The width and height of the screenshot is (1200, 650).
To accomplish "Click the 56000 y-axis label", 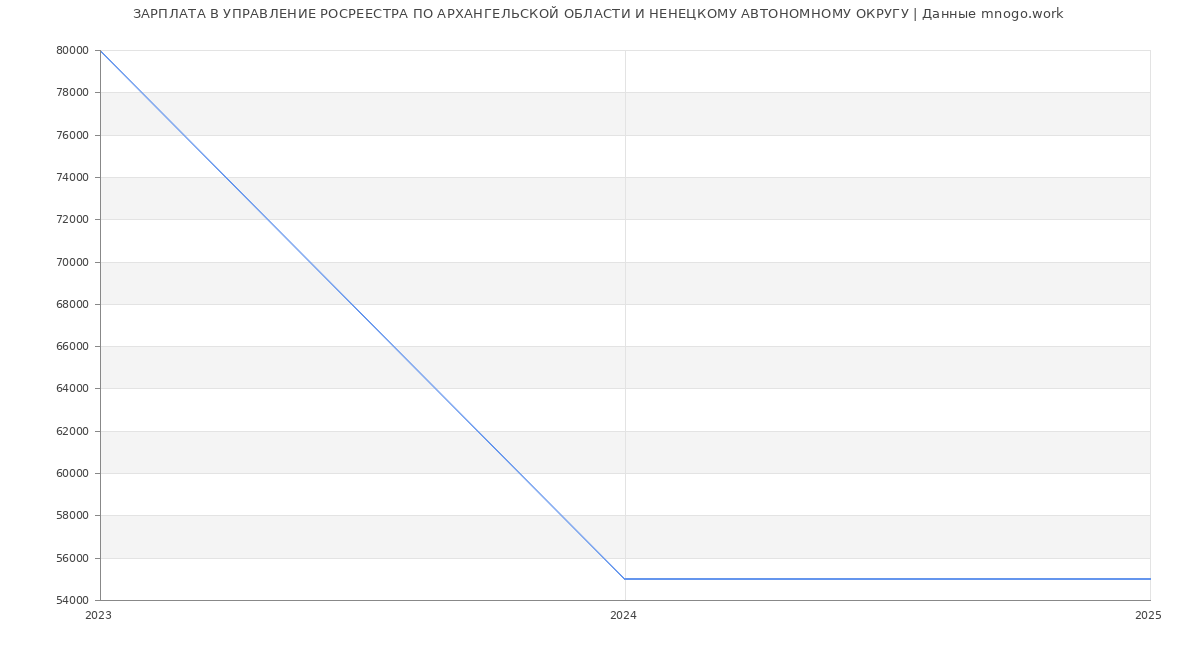I will 73,558.
